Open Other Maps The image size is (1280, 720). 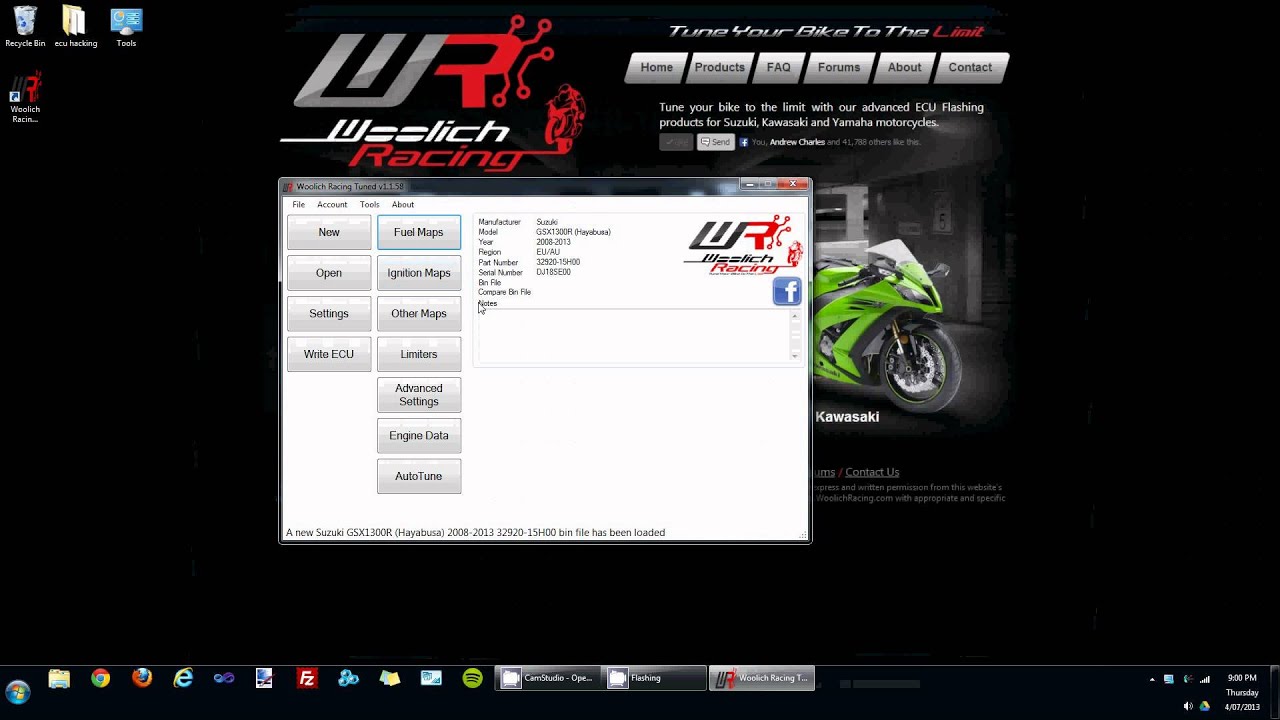pyautogui.click(x=419, y=314)
